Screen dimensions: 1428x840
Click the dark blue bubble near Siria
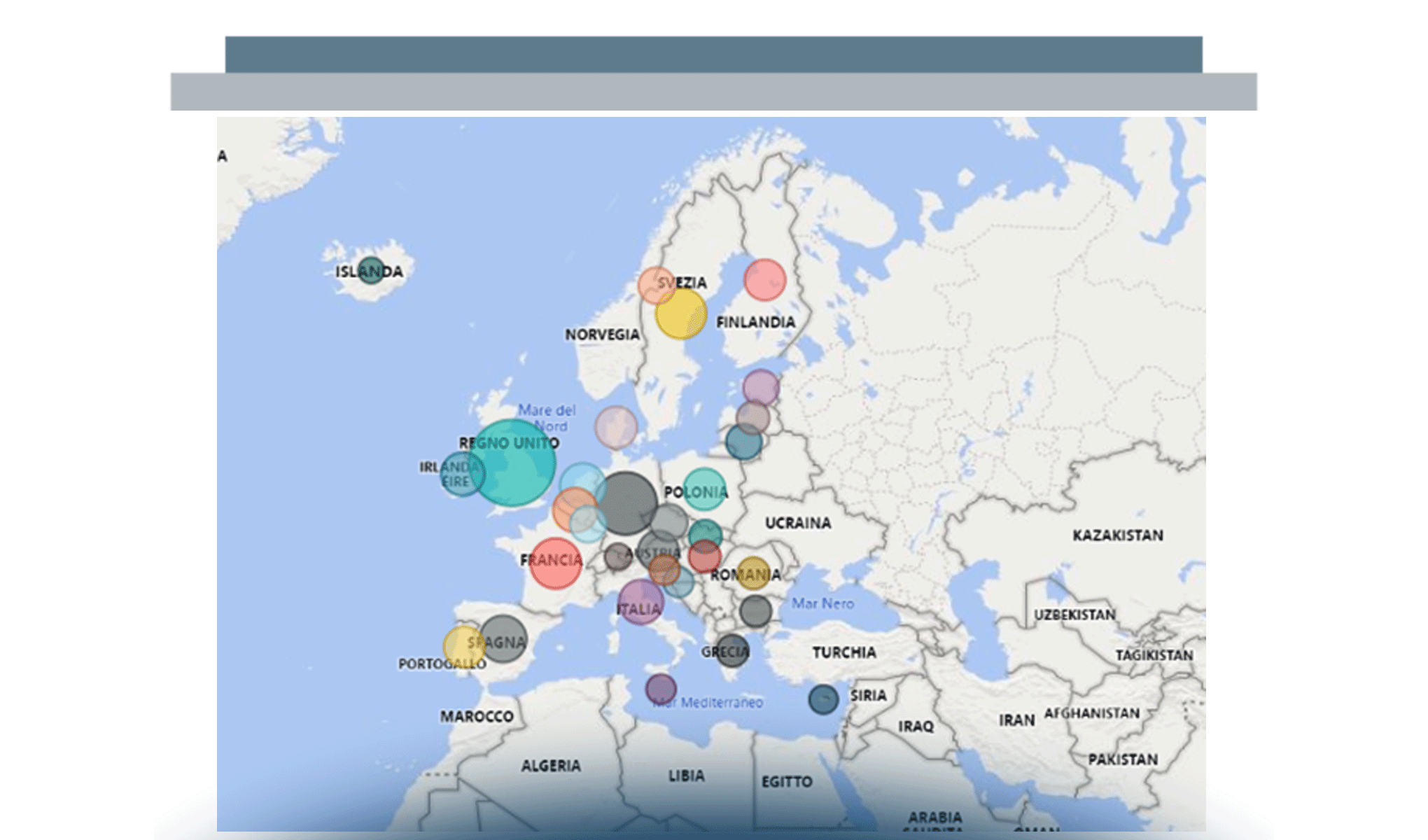pos(823,699)
